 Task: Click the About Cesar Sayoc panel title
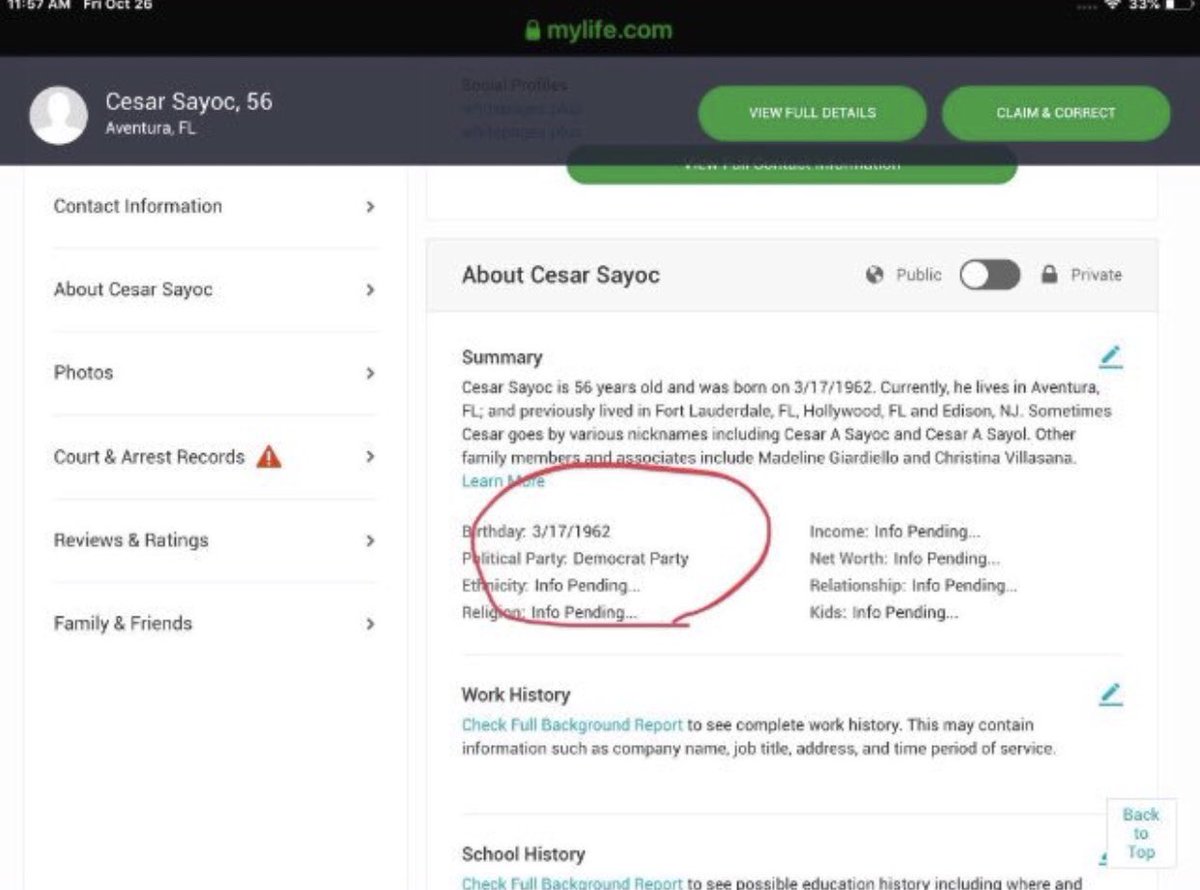[561, 275]
